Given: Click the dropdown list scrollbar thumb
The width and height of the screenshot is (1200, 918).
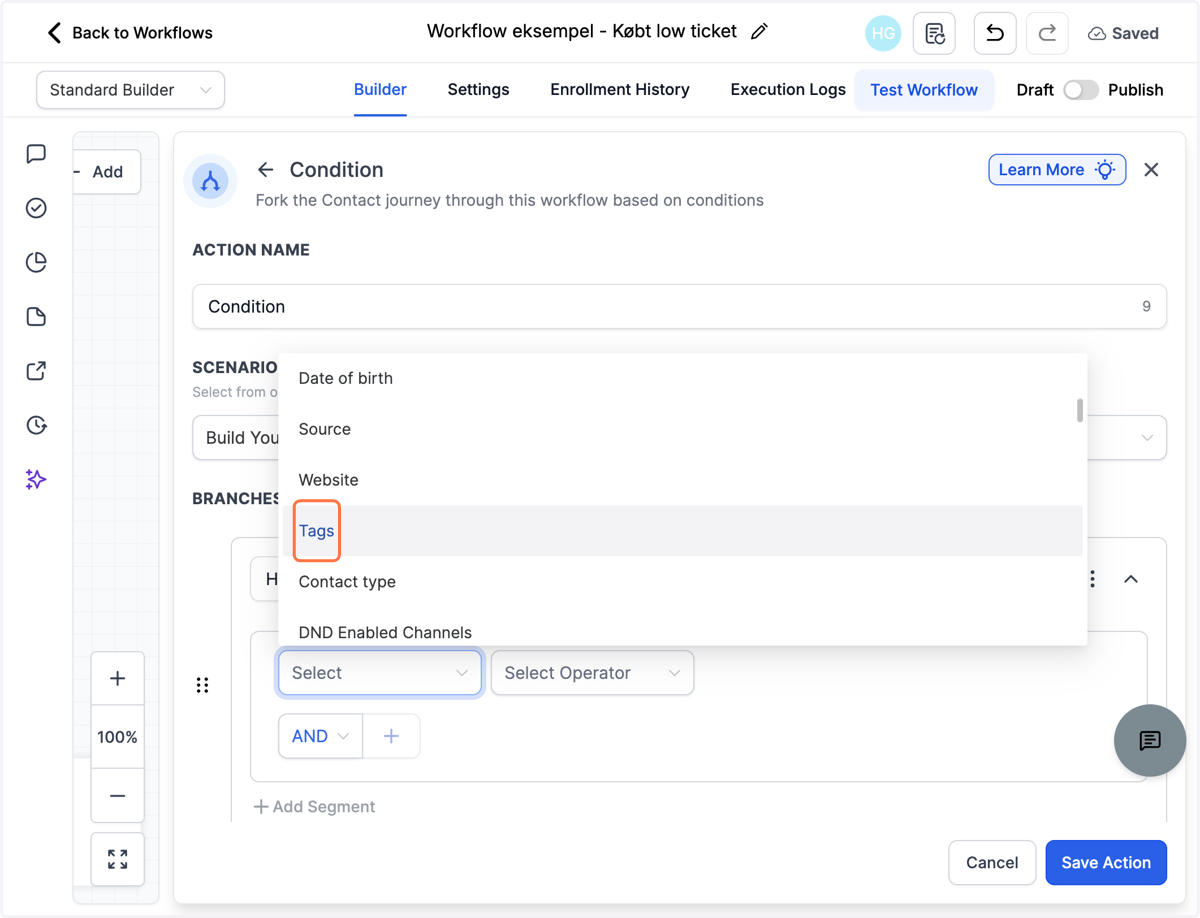Looking at the screenshot, I should (1080, 410).
